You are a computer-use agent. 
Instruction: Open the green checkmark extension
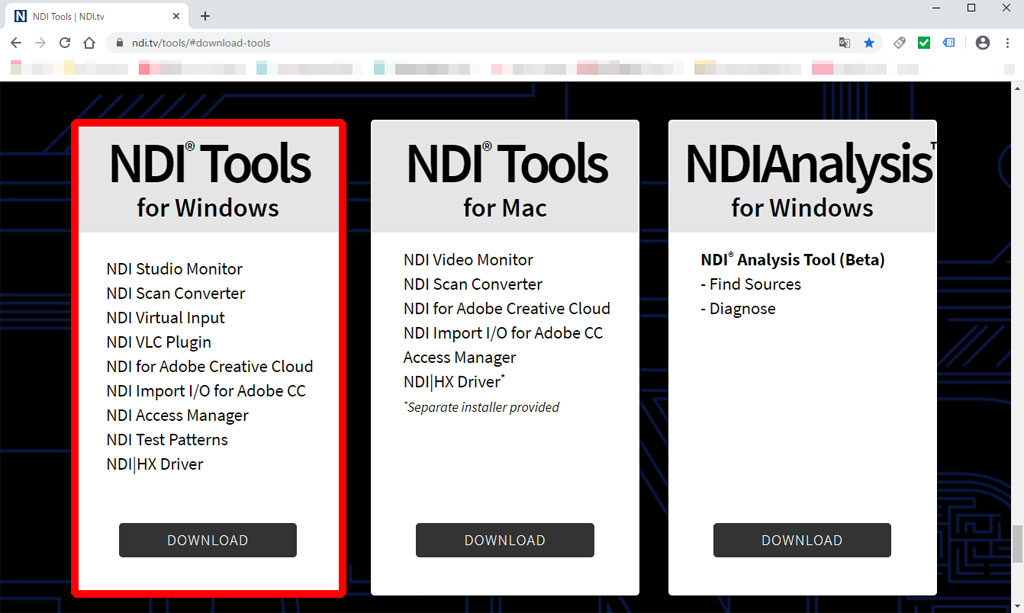pos(924,43)
